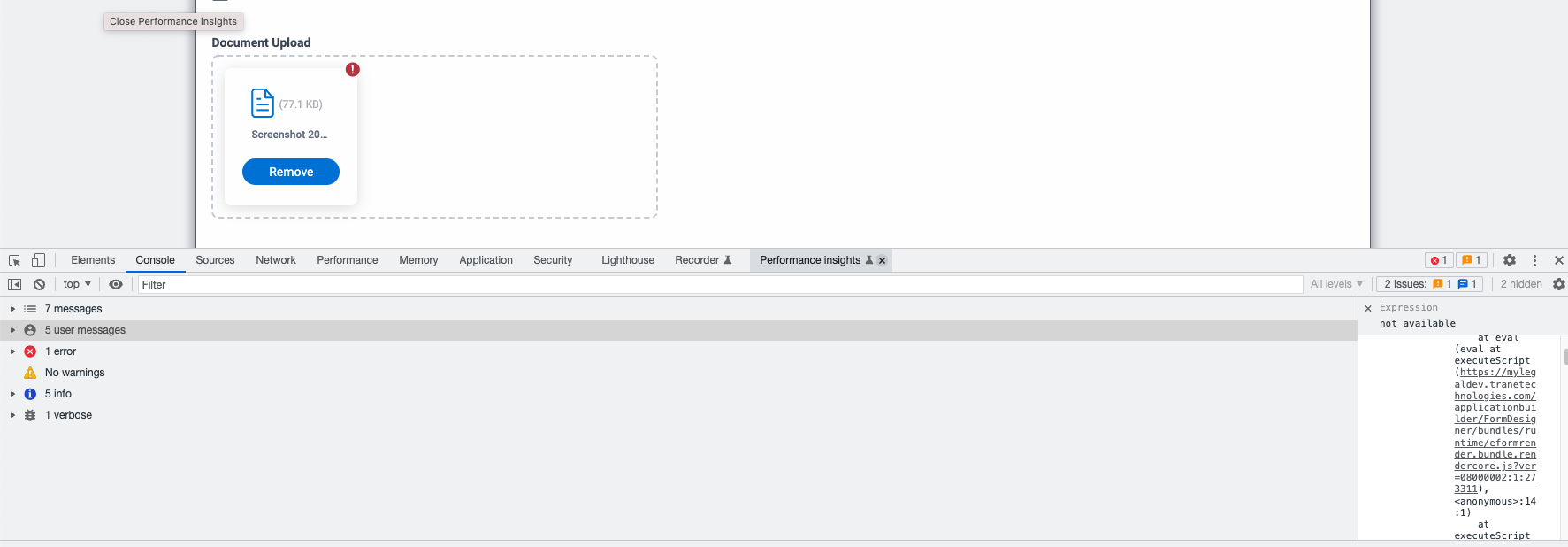
Task: Open the DevTools three-dot menu
Action: 1534,260
